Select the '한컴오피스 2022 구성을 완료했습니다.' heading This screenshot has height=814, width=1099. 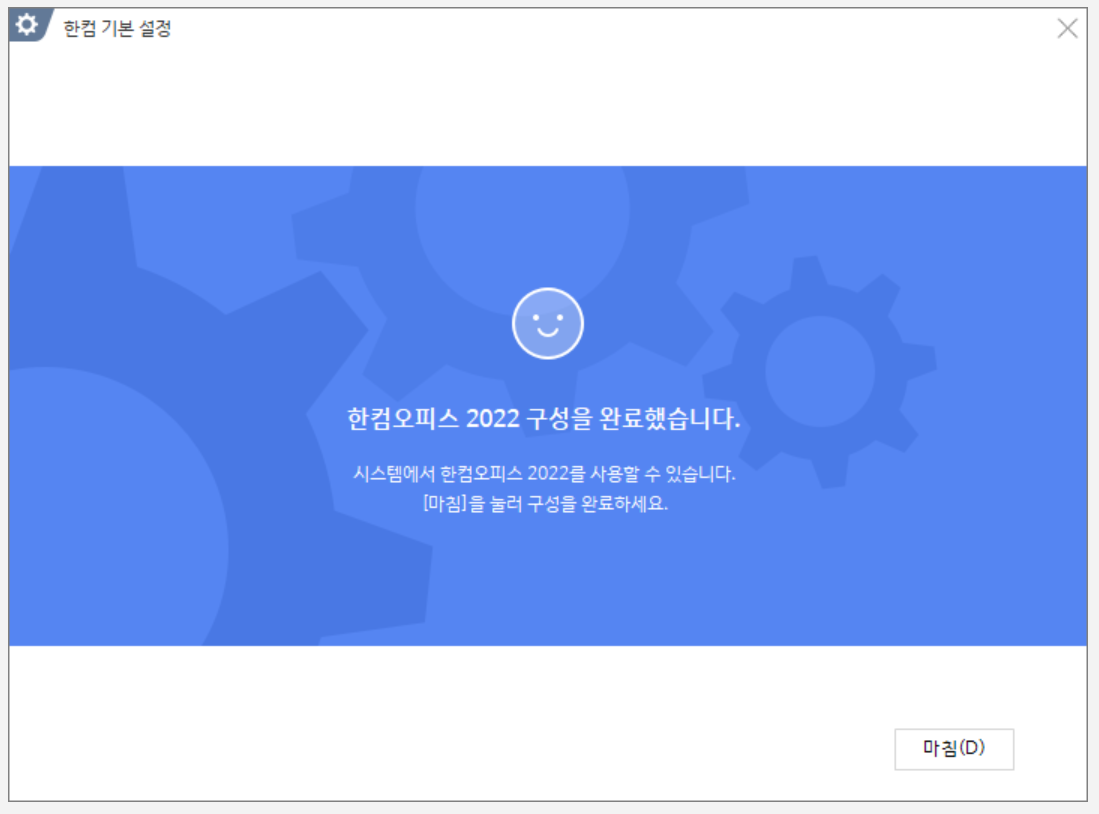(544, 419)
